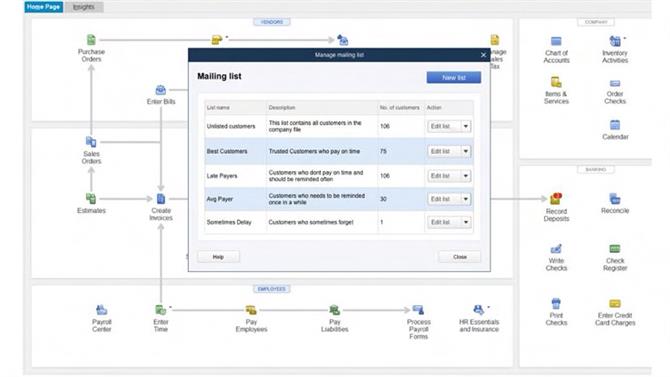670x377 pixels.
Task: Open the Chart of Accounts icon
Action: click(556, 41)
